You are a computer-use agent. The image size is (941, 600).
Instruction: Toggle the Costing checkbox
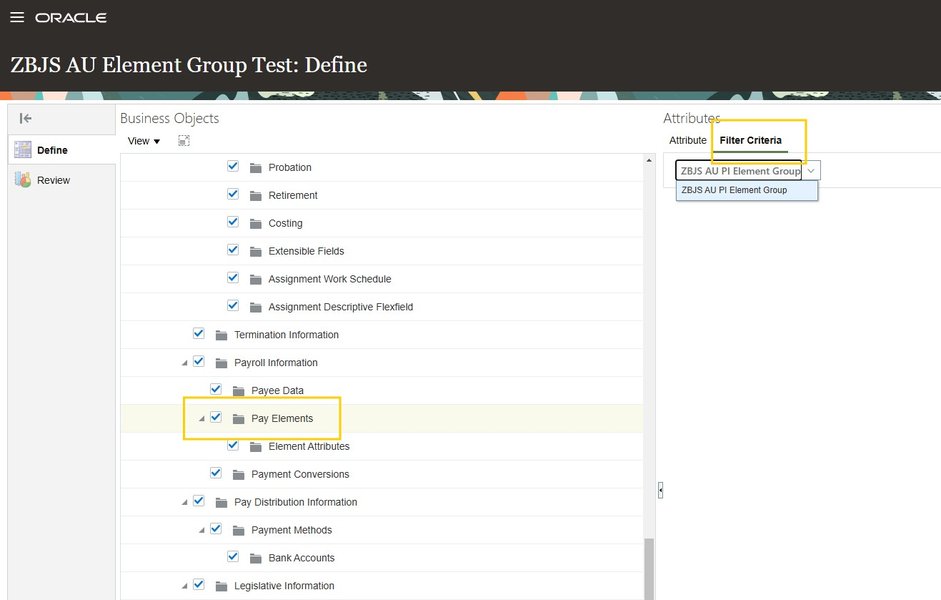tap(233, 222)
